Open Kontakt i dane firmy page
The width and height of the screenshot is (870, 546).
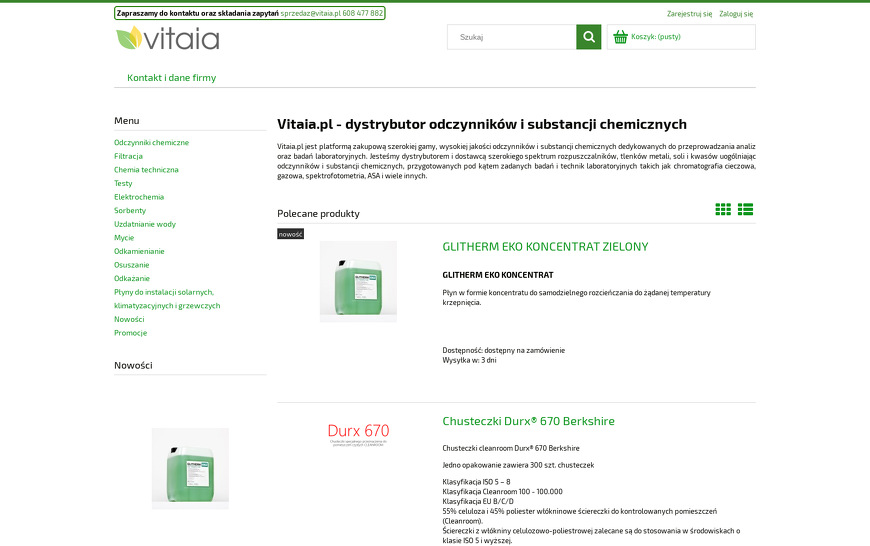point(171,78)
